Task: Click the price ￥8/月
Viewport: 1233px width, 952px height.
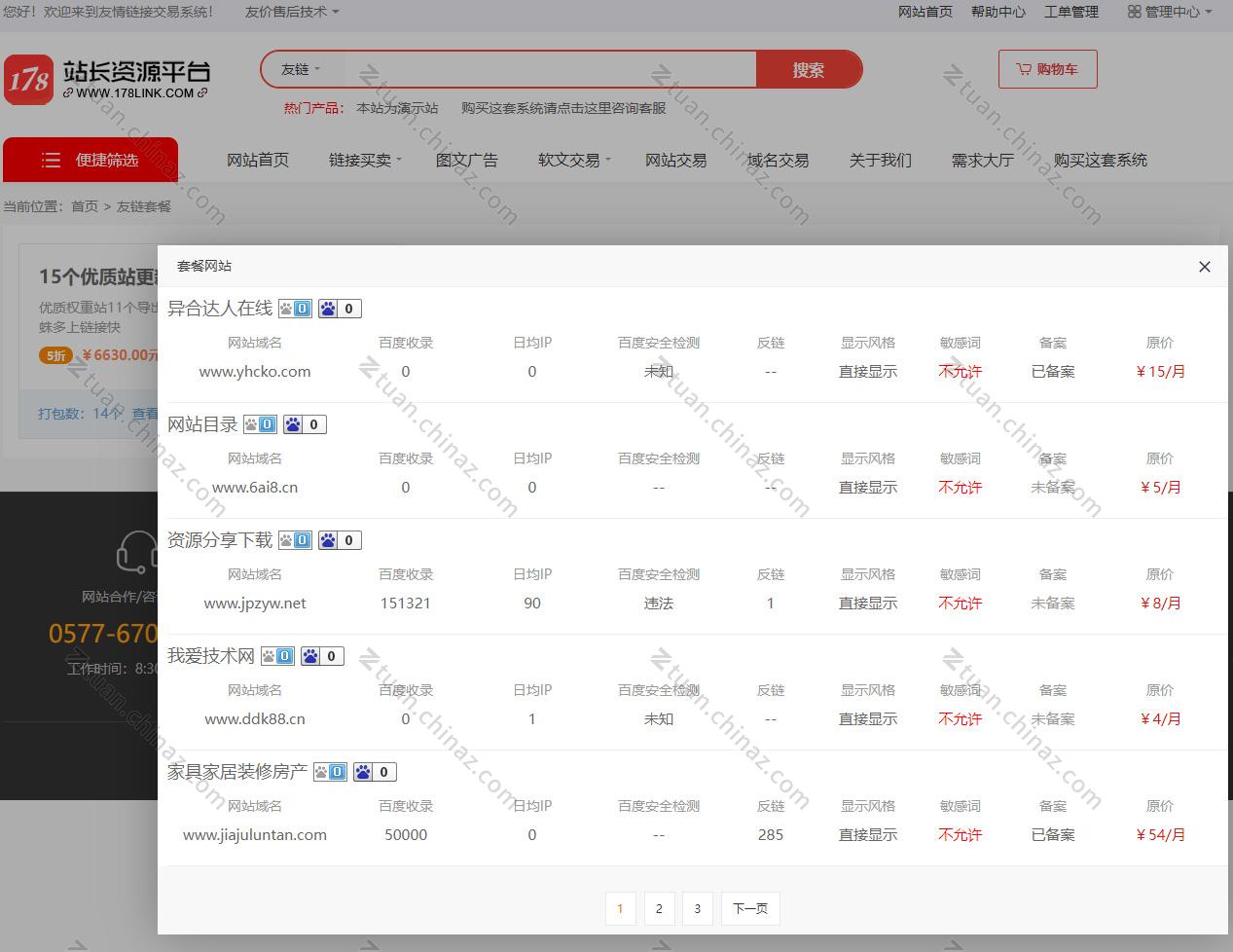Action: pos(1160,603)
